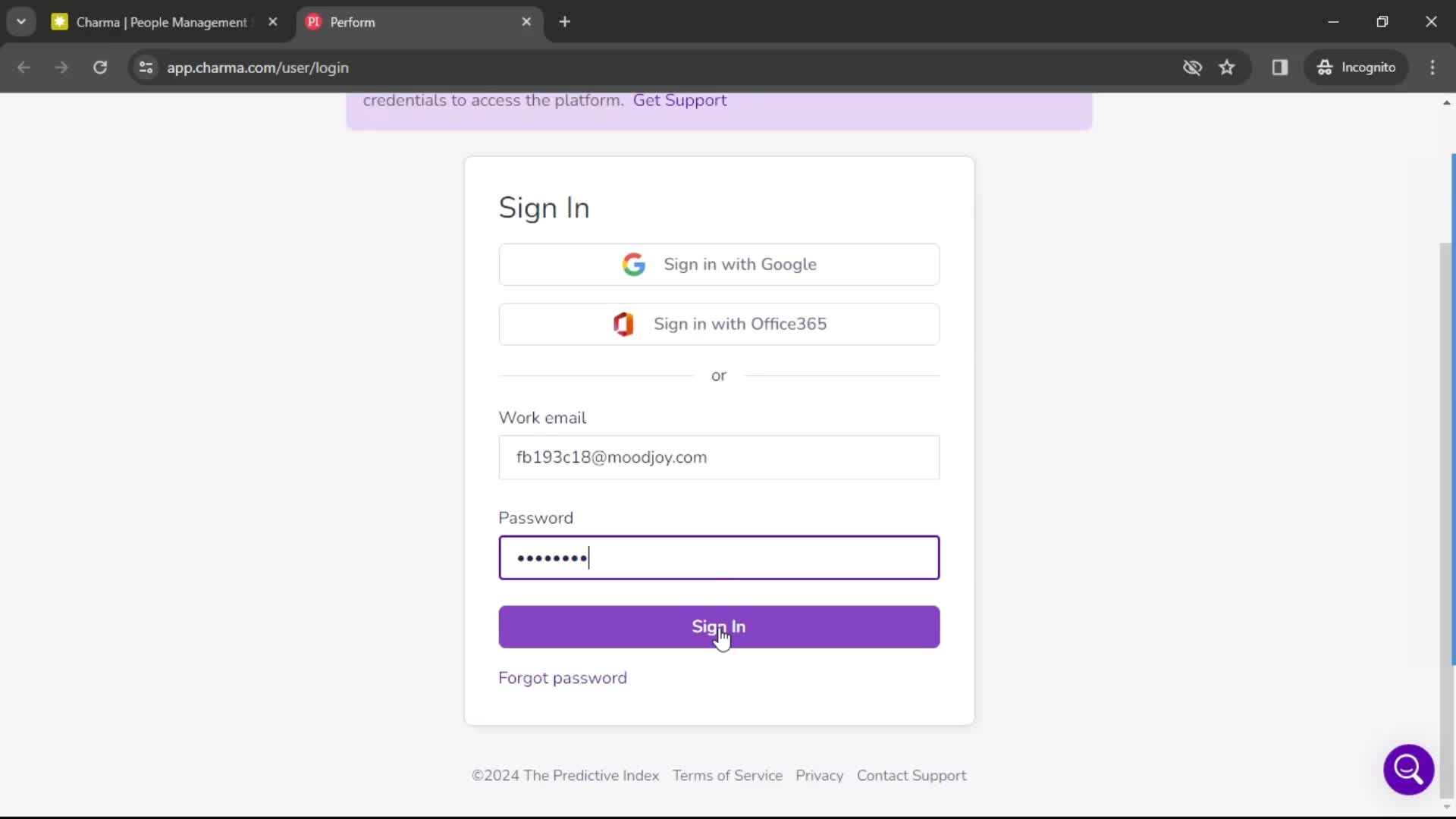Click the browser sidebar toggle icon

[x=1280, y=67]
